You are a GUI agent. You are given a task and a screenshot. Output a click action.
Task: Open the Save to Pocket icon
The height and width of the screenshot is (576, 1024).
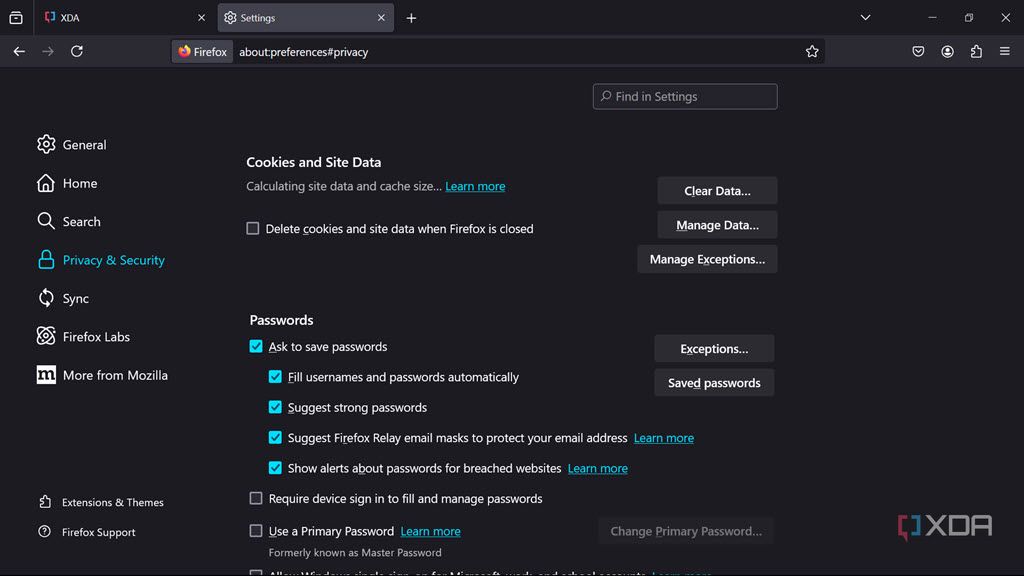918,52
